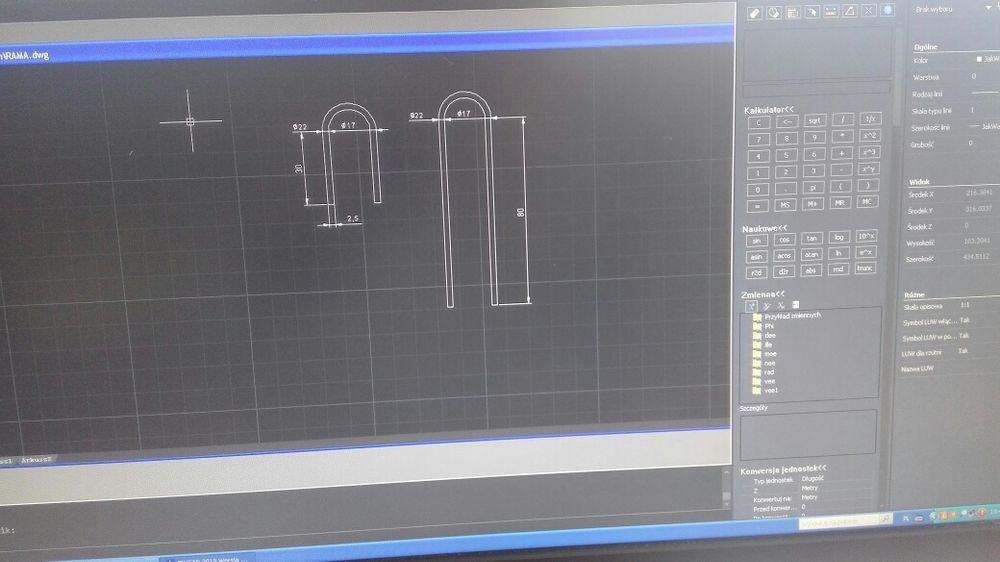Screen dimensions: 1000x562
Task: Click the angle measurement triangle icon
Action: 849,11
